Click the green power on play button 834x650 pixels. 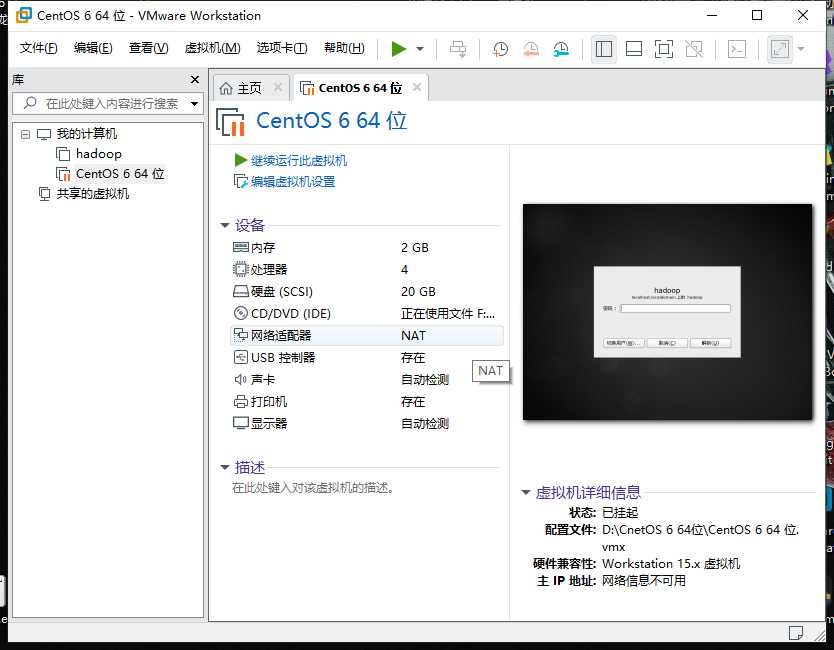pyautogui.click(x=398, y=49)
